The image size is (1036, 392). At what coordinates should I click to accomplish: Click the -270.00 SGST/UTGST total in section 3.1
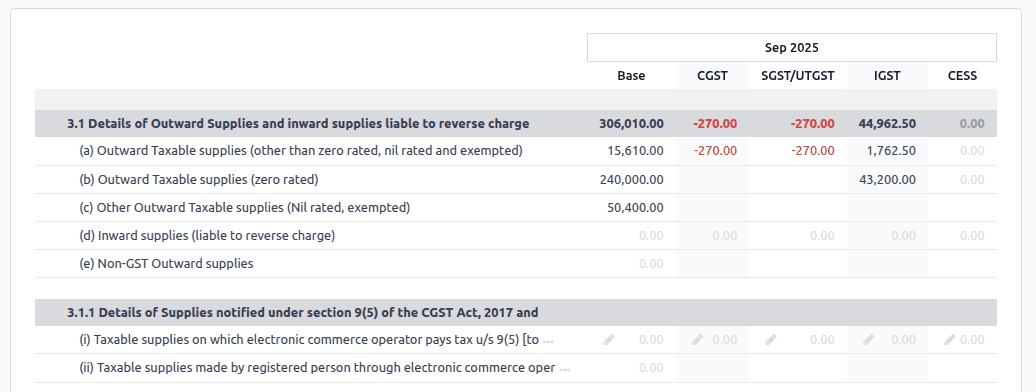[x=813, y=124]
